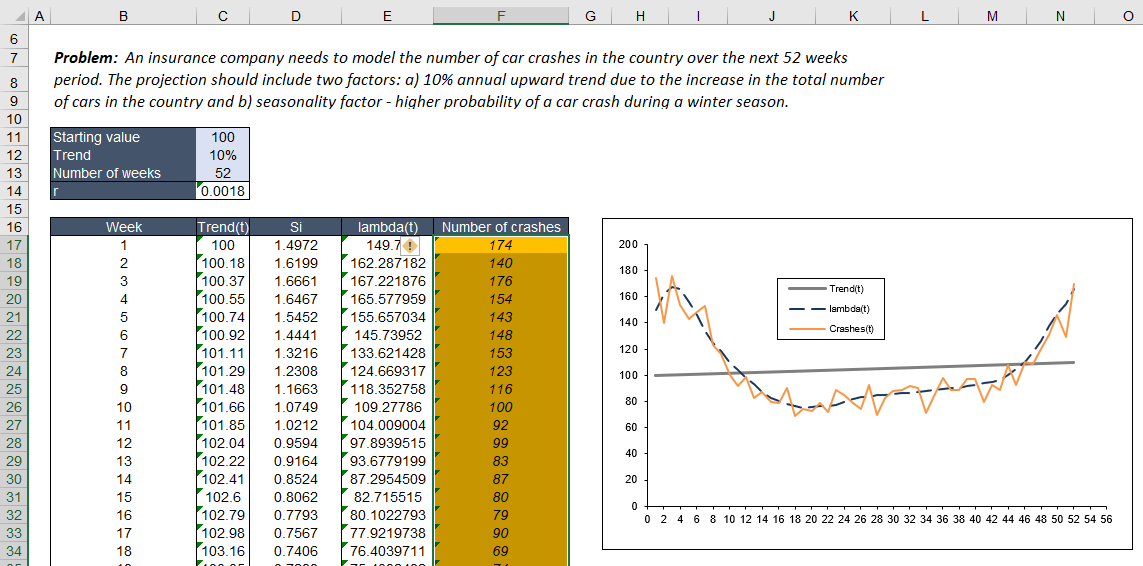
Task: Click the 'Trend(t)' table header
Action: tap(223, 227)
